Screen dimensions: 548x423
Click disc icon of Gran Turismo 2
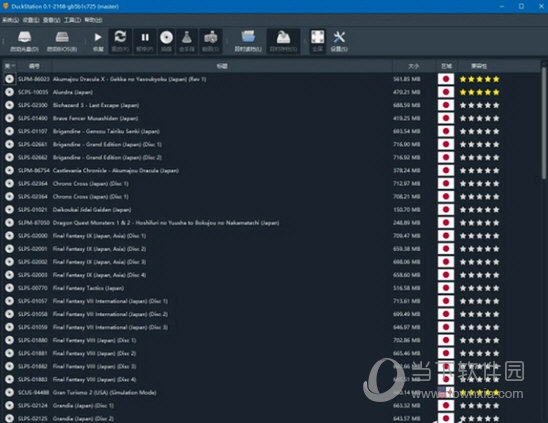9,392
